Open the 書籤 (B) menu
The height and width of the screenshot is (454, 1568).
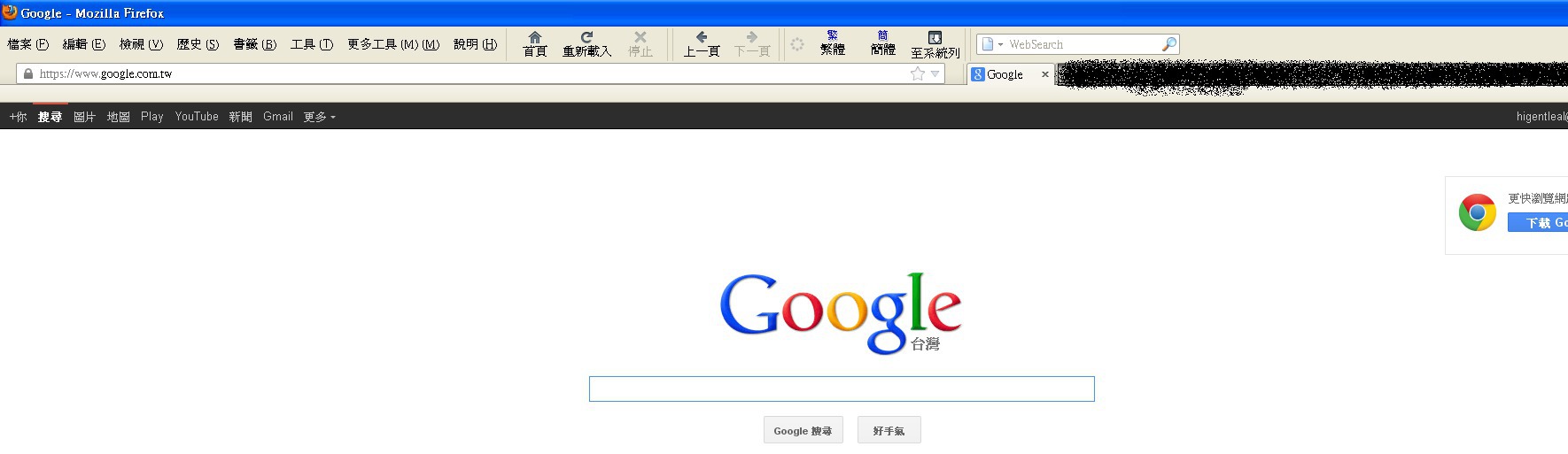pos(254,44)
